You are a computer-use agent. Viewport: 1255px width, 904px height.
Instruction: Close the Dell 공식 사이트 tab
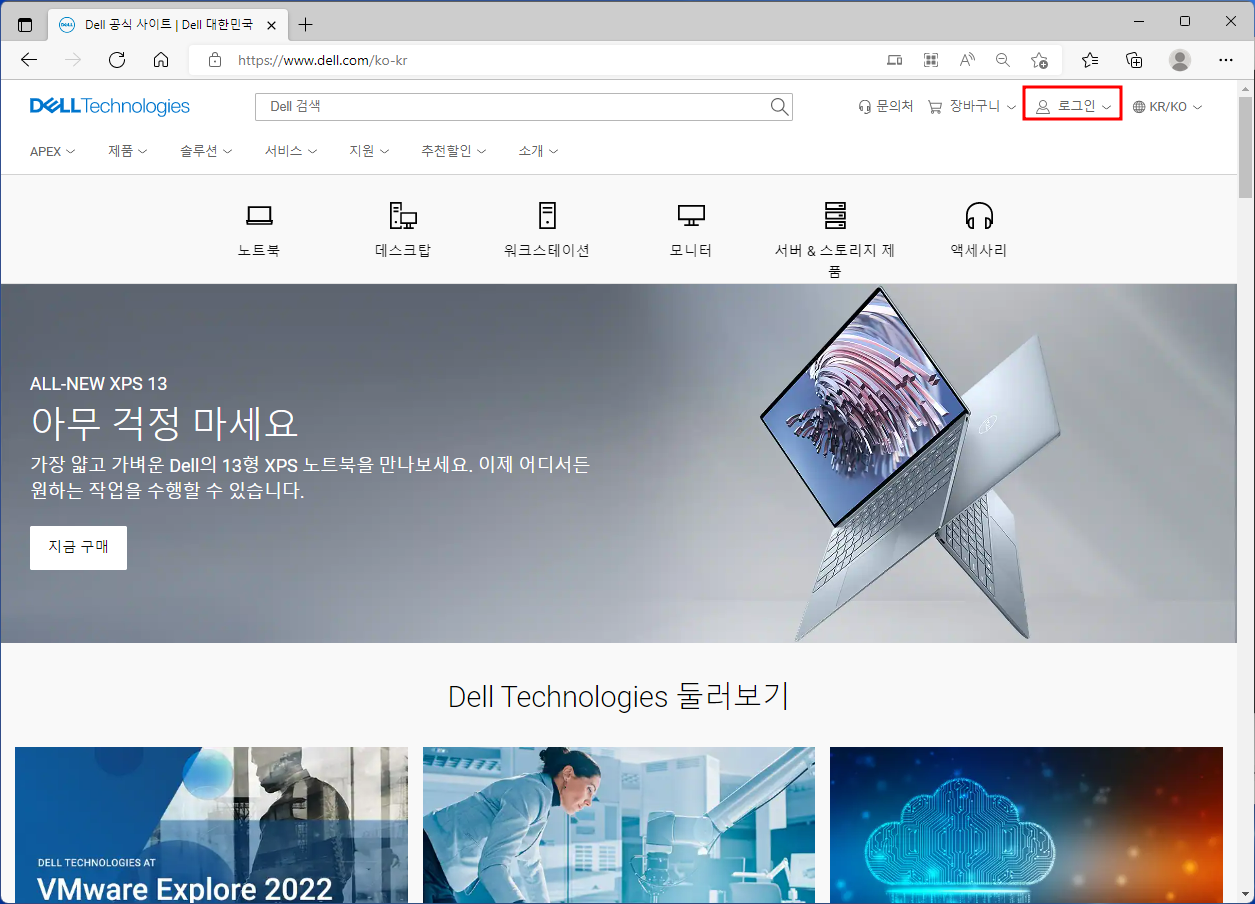(271, 24)
